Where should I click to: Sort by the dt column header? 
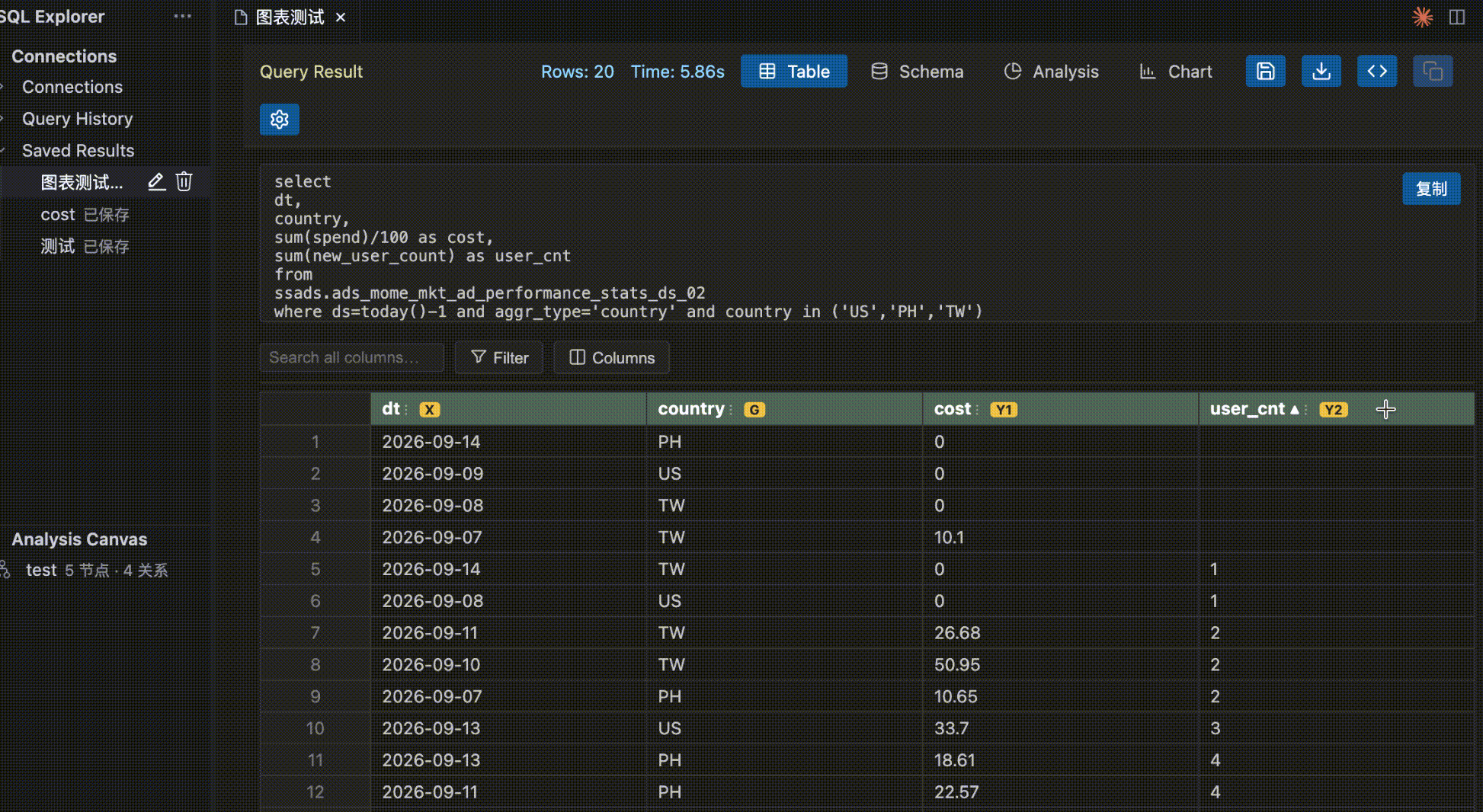[391, 409]
